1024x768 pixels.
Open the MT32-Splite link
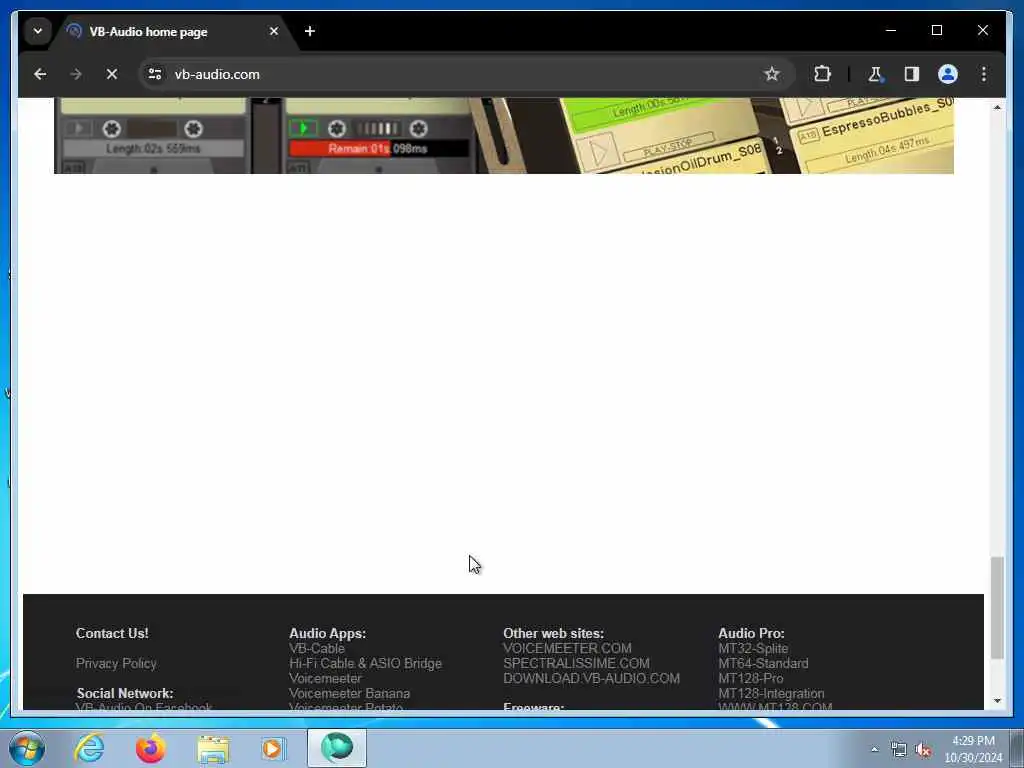[752, 648]
